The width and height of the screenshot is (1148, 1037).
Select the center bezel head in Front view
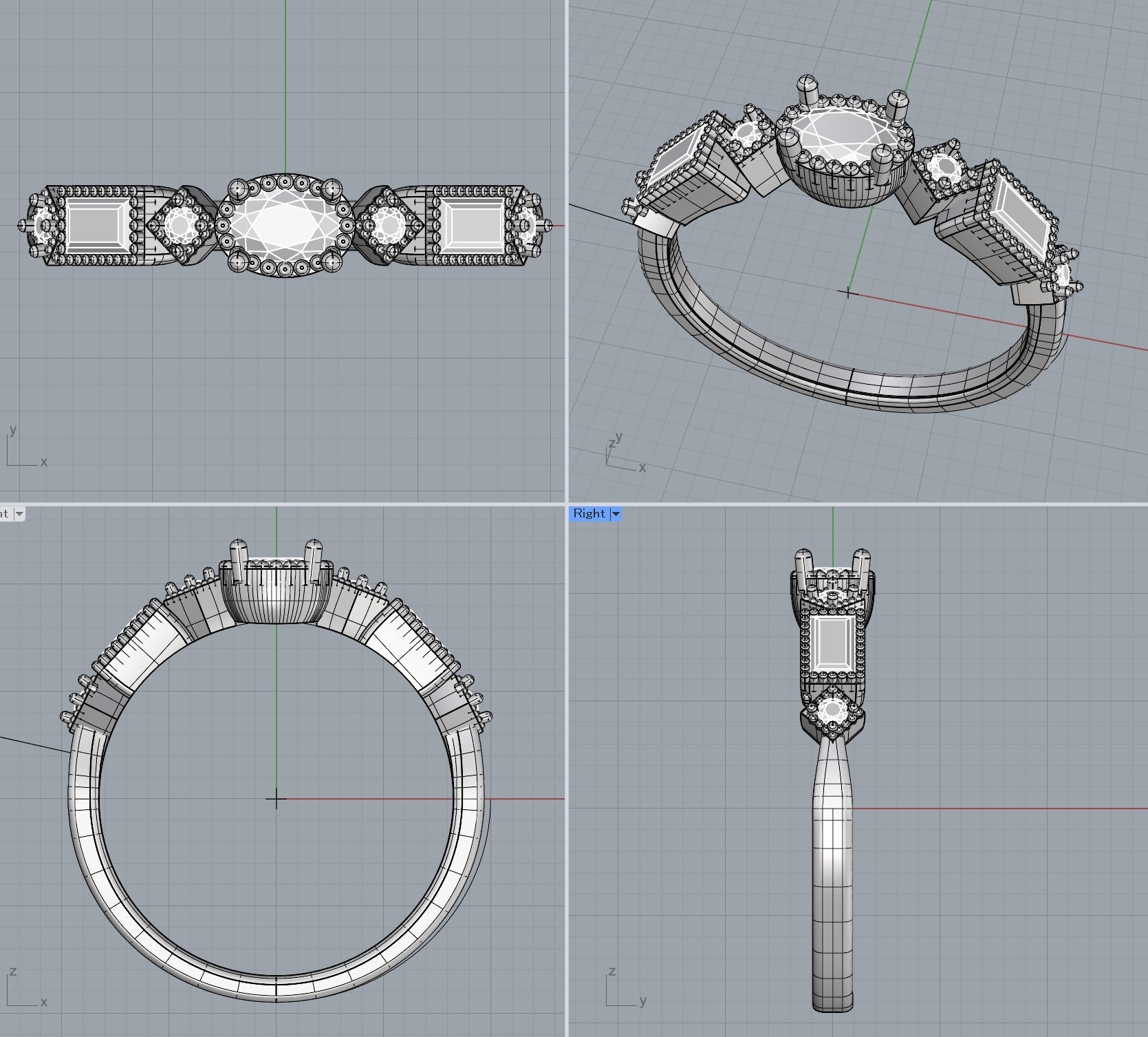click(x=276, y=593)
